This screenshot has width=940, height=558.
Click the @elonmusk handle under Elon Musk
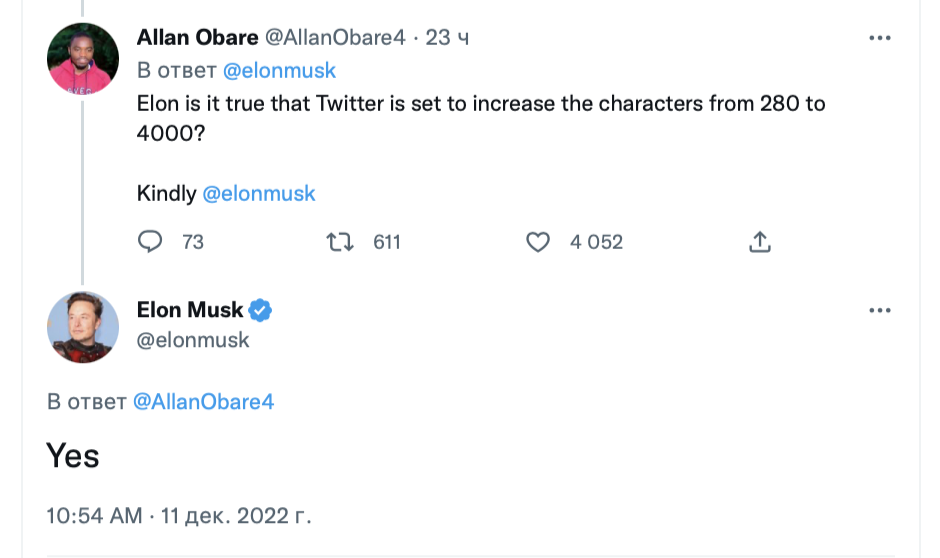193,340
